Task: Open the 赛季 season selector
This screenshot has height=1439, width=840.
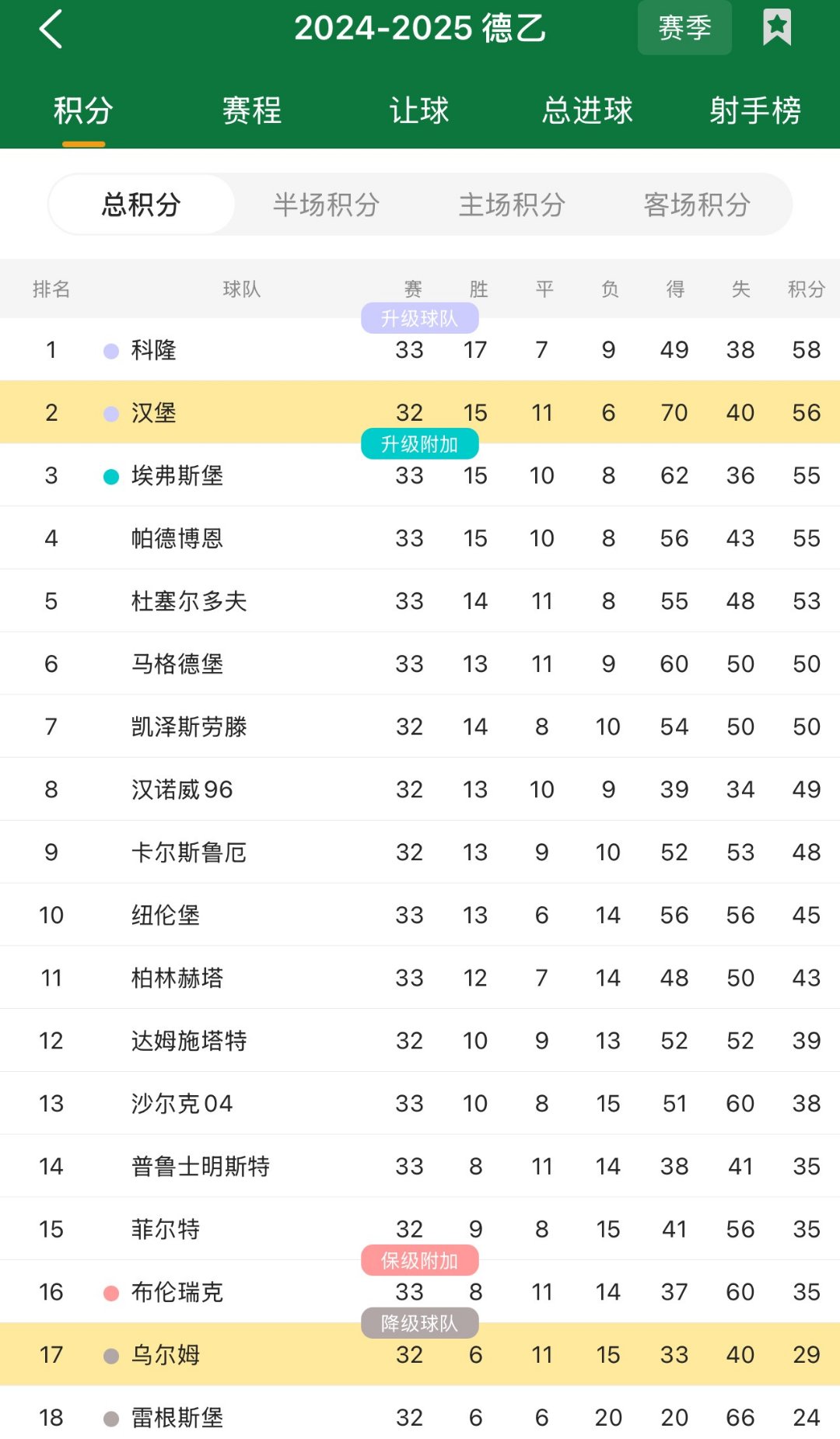Action: pos(684,28)
